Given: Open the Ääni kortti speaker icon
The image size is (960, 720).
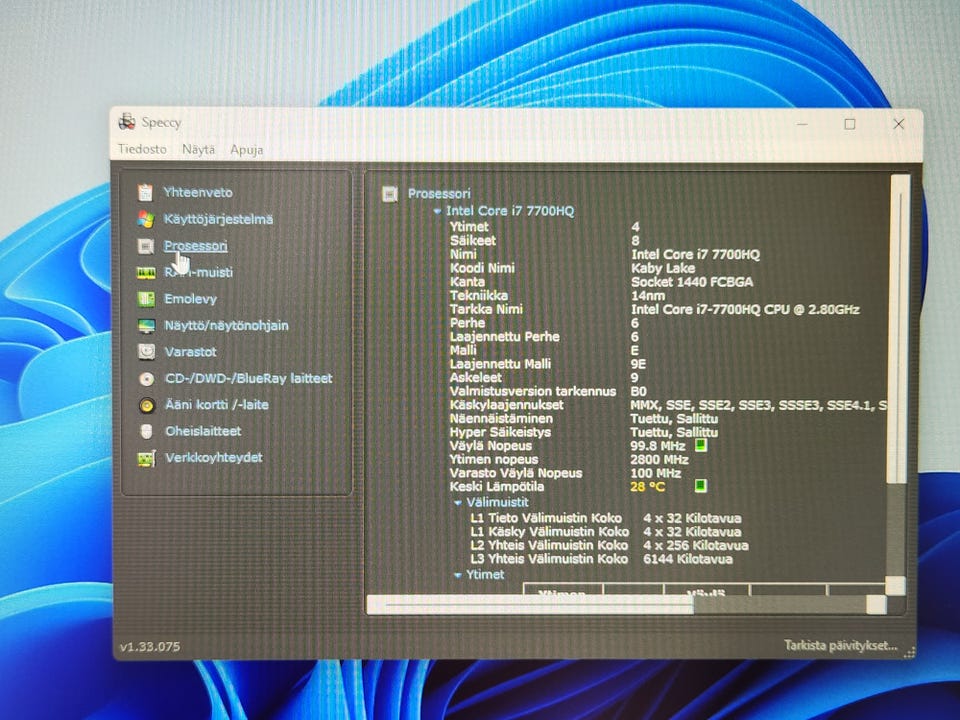Looking at the screenshot, I should (146, 405).
